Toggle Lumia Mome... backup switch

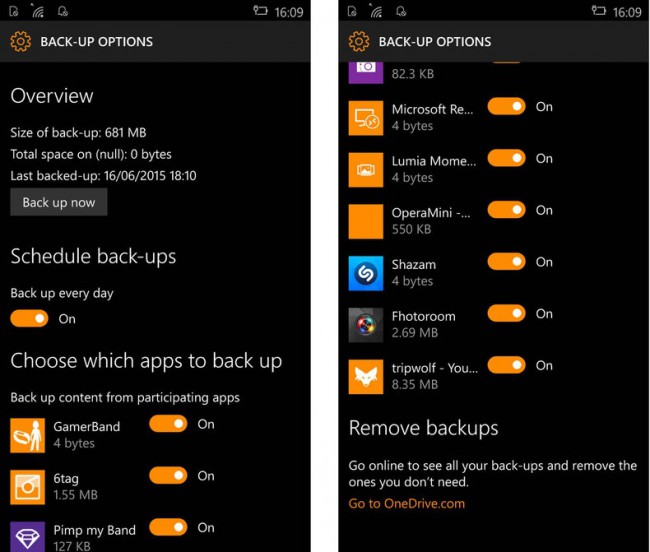point(507,158)
